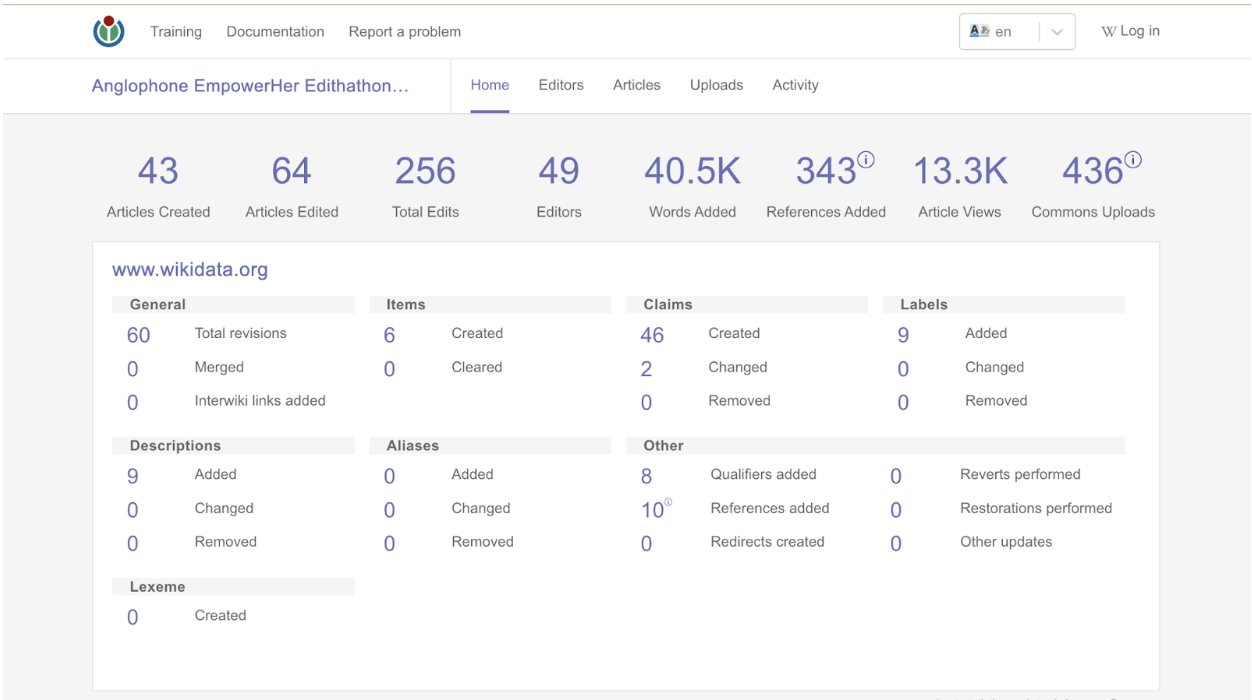Click the Redirects created label
Image resolution: width=1252 pixels, height=700 pixels.
click(x=768, y=541)
